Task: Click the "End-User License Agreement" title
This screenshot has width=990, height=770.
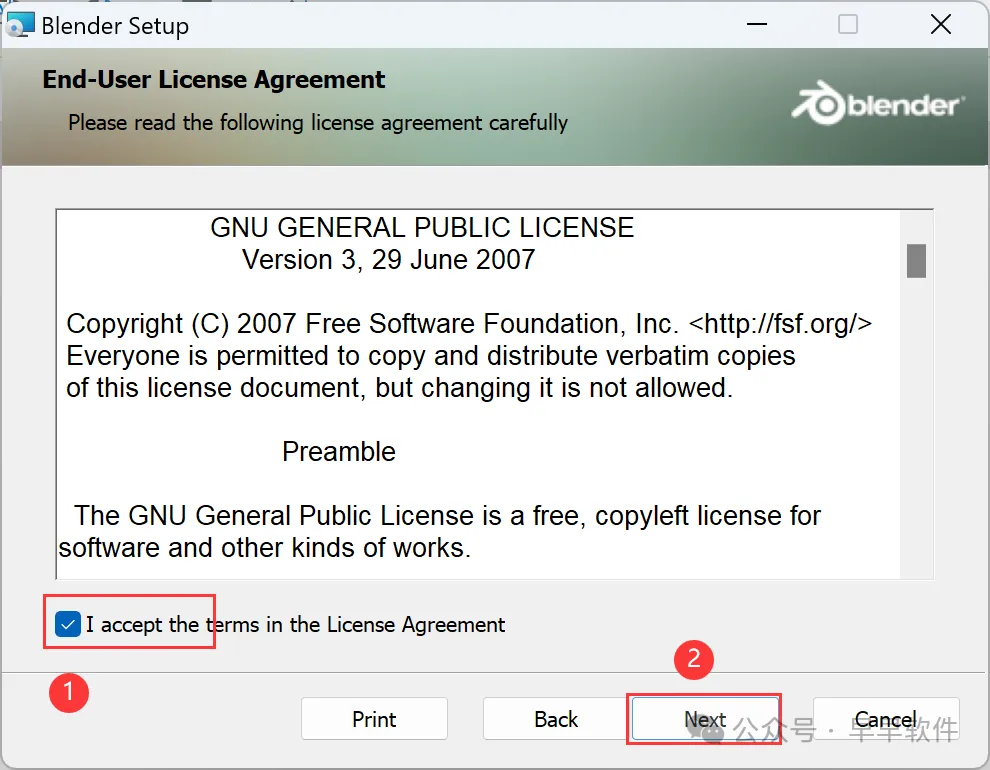Action: click(213, 80)
